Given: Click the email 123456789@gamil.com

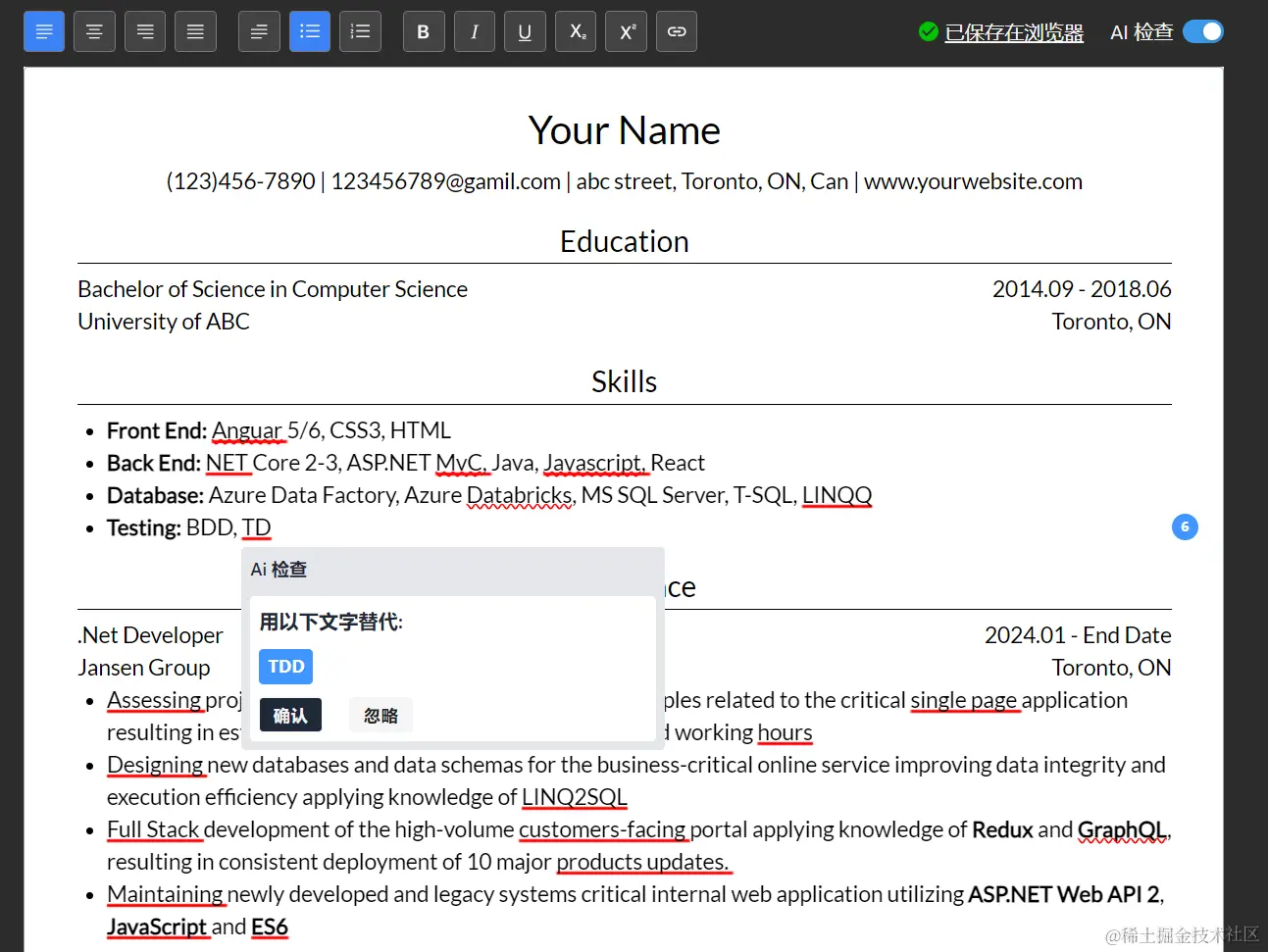Looking at the screenshot, I should click(446, 181).
